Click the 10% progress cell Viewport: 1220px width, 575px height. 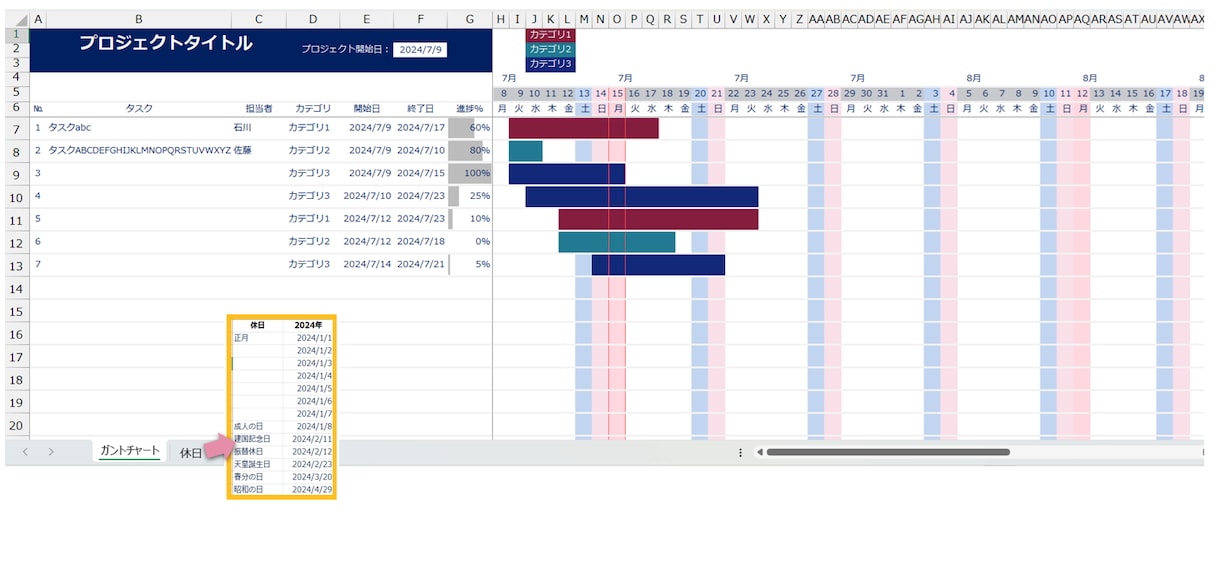pos(470,218)
